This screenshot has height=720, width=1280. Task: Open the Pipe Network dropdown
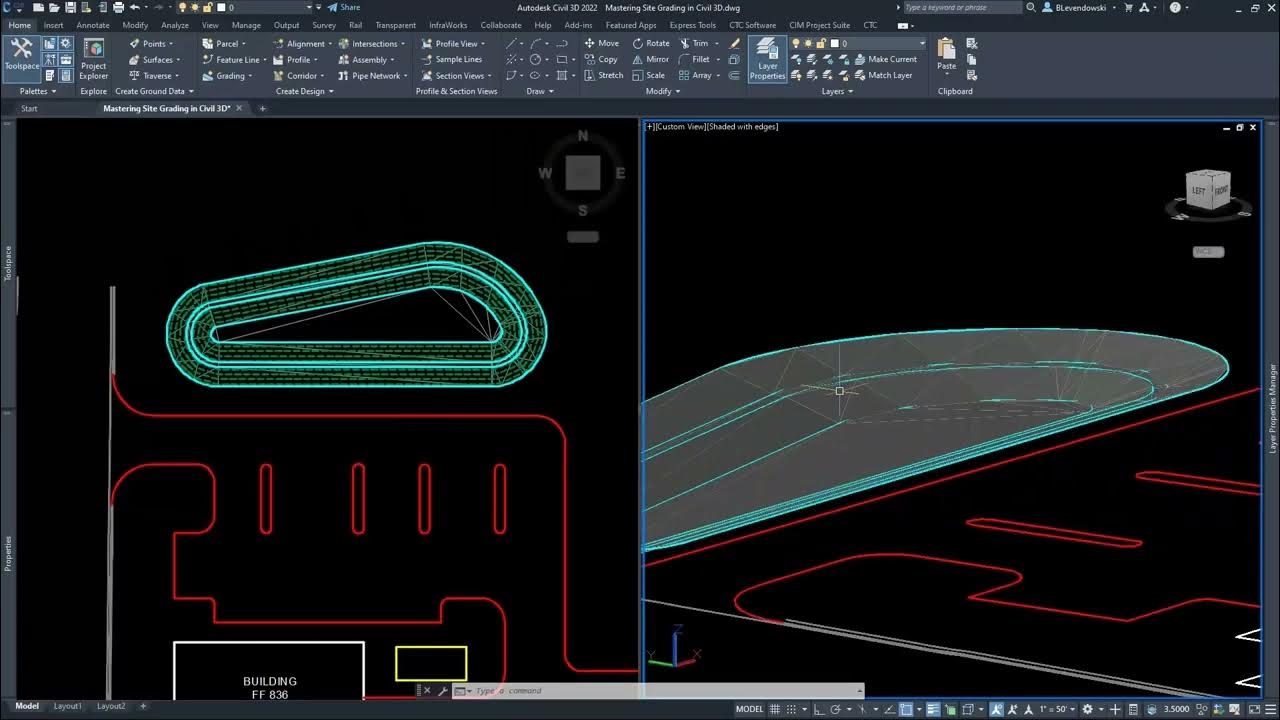point(372,75)
